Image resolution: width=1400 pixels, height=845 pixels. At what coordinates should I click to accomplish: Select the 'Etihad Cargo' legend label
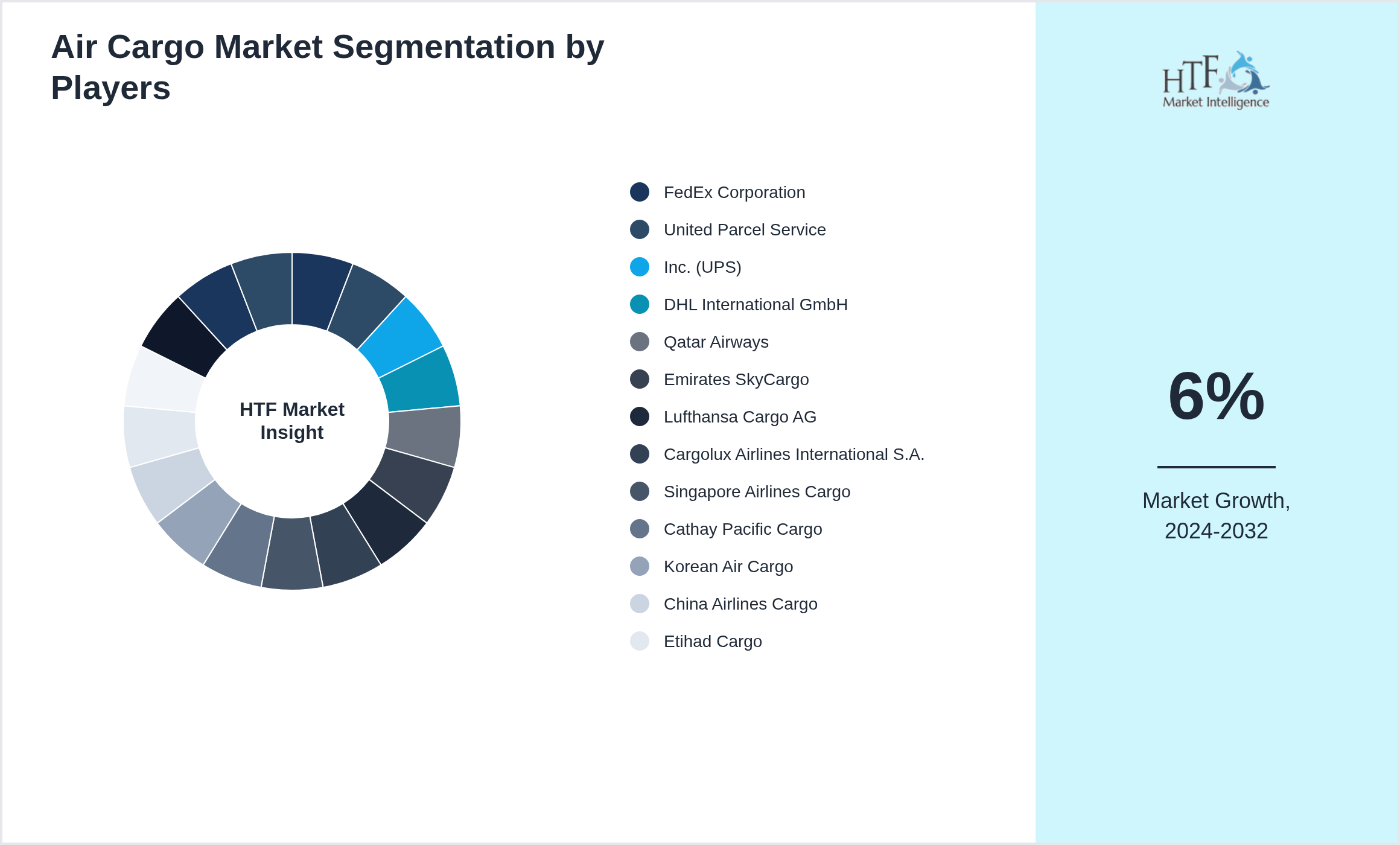(713, 641)
